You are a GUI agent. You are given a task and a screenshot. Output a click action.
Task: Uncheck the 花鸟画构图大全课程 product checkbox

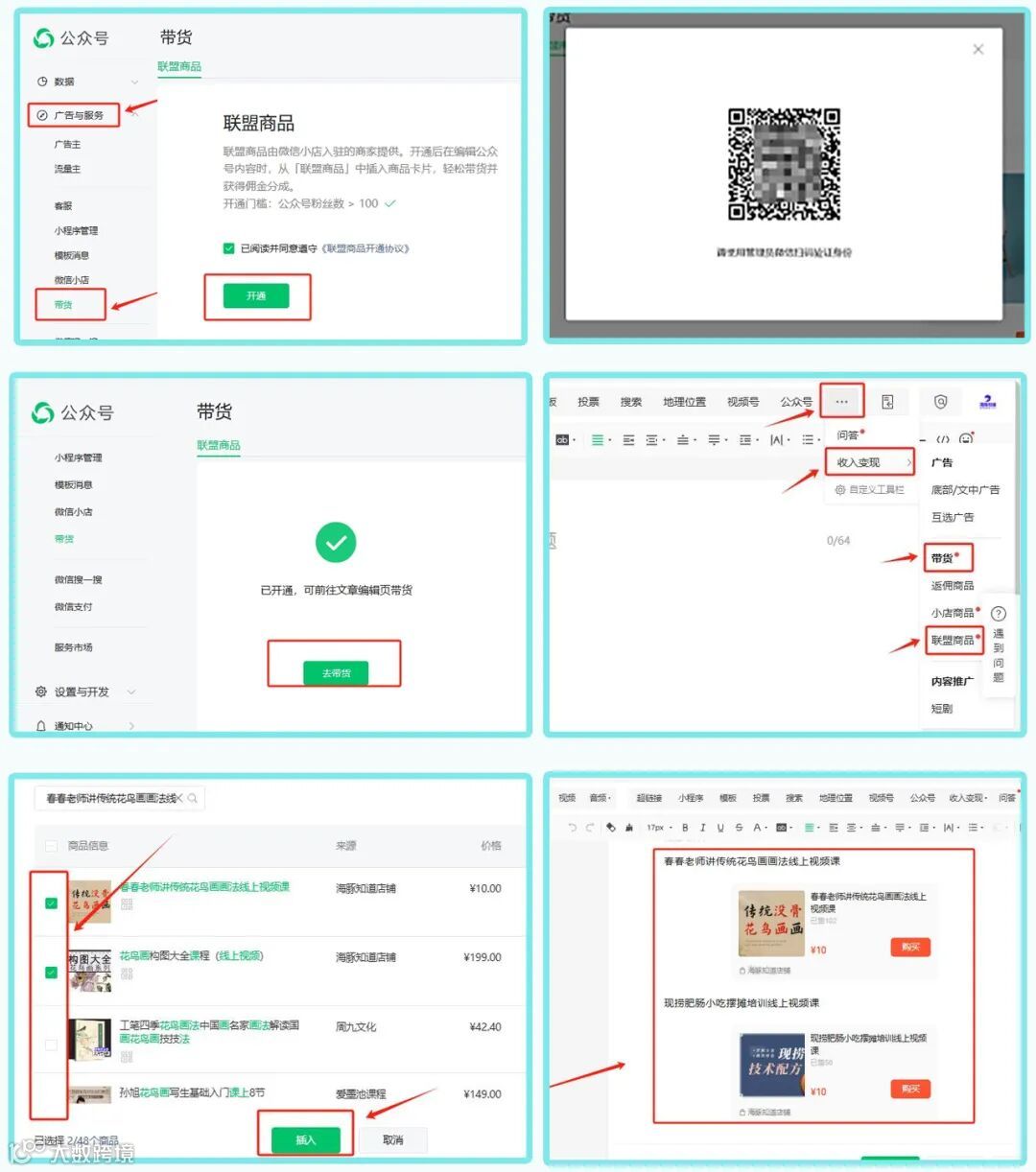pyautogui.click(x=51, y=973)
